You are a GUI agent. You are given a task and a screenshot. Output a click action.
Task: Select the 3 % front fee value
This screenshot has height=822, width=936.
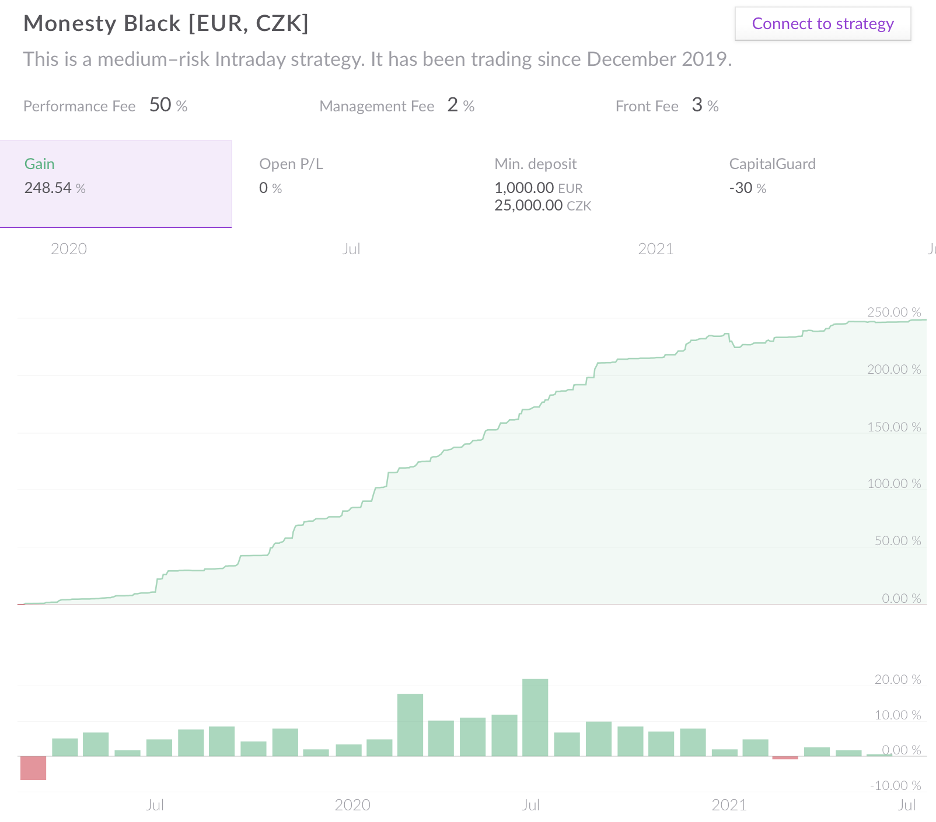pyautogui.click(x=705, y=105)
